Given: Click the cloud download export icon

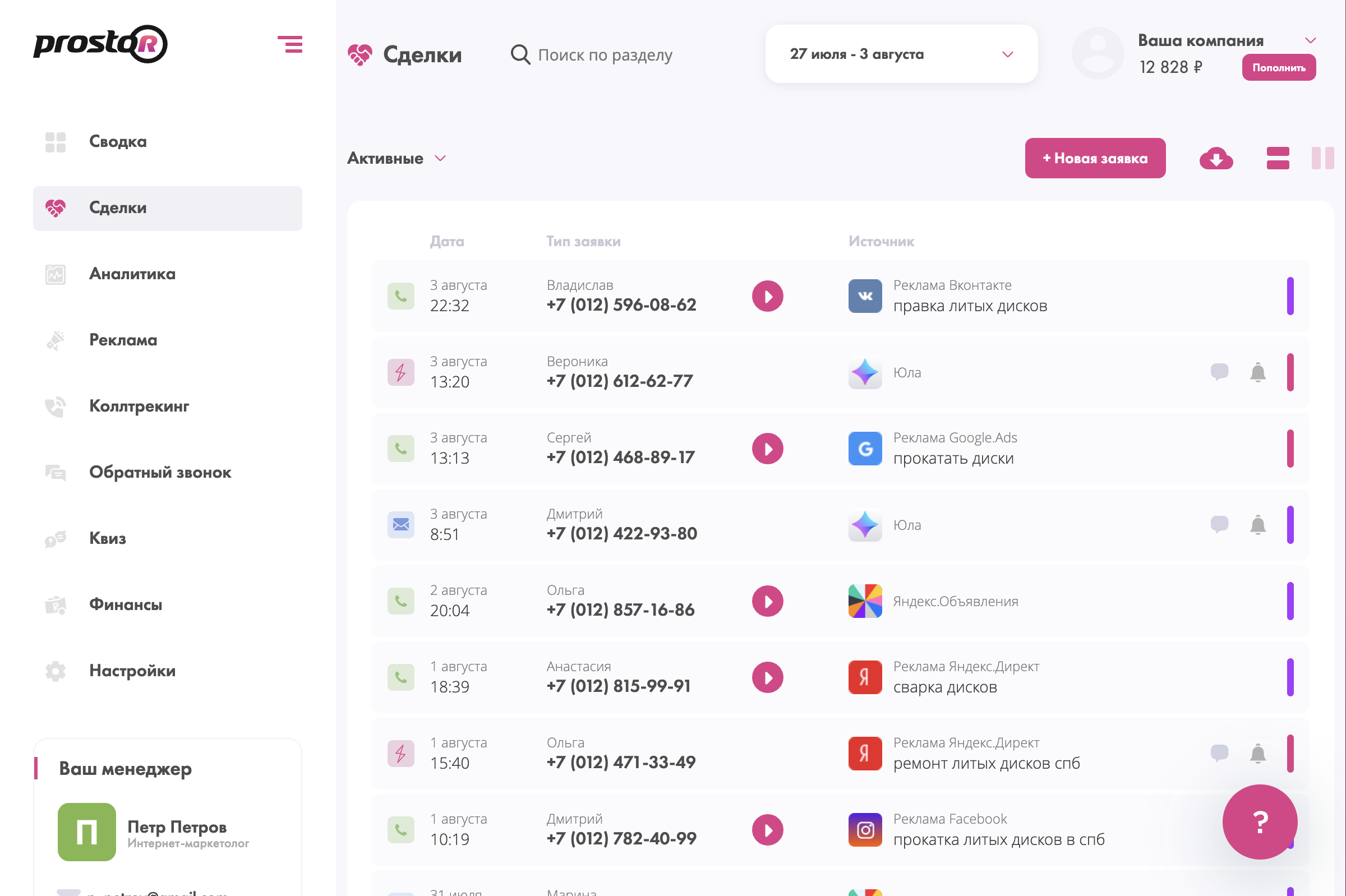Looking at the screenshot, I should pyautogui.click(x=1216, y=158).
